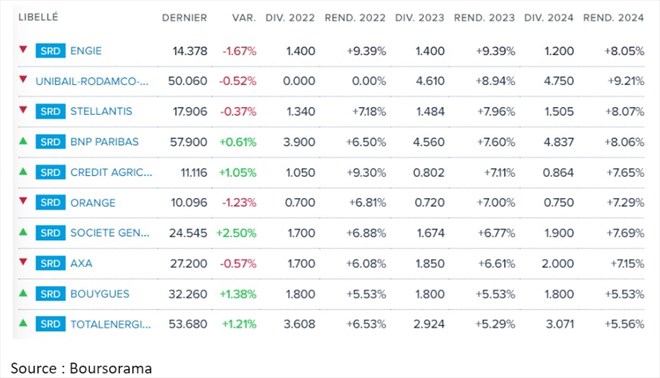Image resolution: width=660 pixels, height=378 pixels.
Task: Sort by the LIBELLÉ column header
Action: click(38, 17)
